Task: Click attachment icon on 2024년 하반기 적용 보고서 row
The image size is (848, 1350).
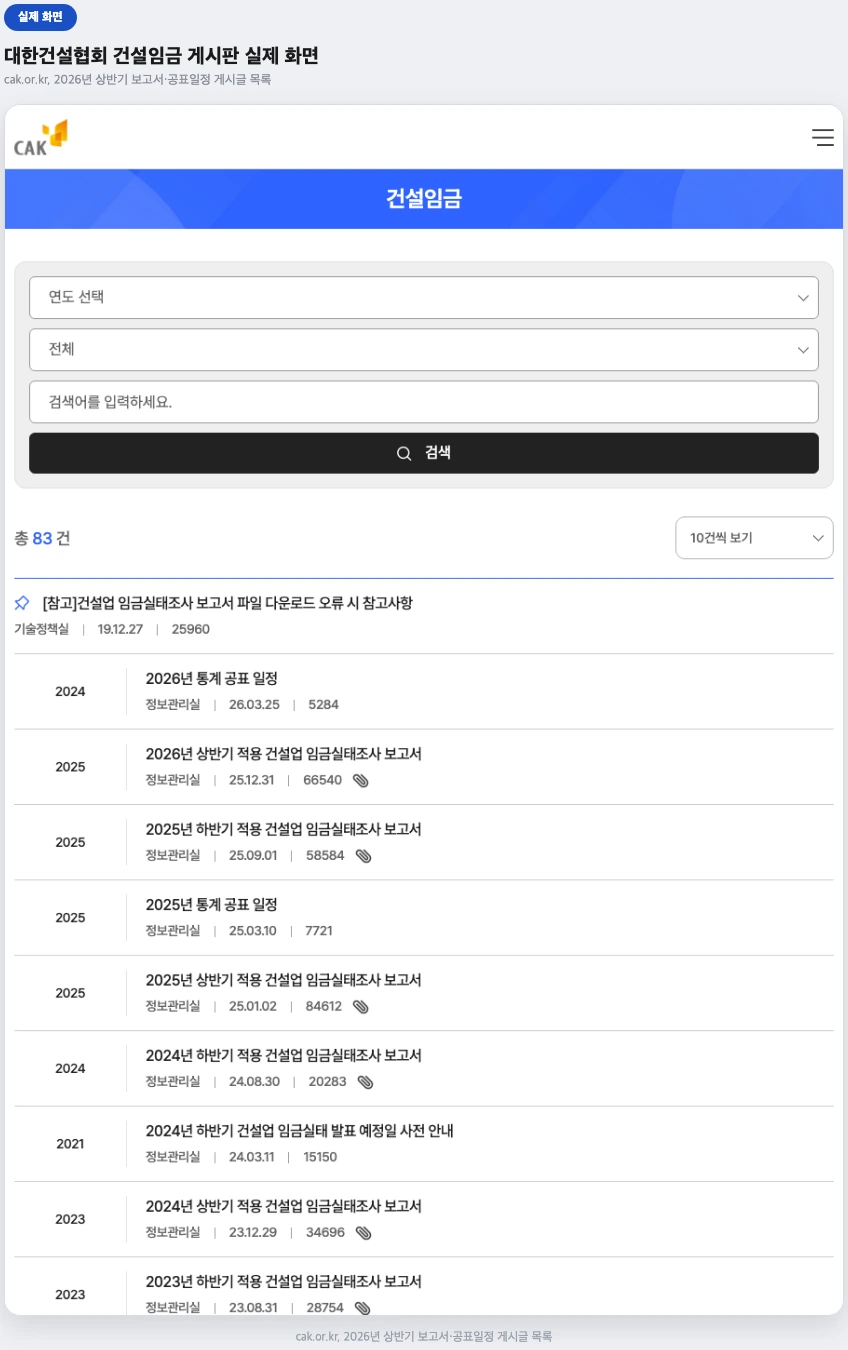Action: 366,1082
